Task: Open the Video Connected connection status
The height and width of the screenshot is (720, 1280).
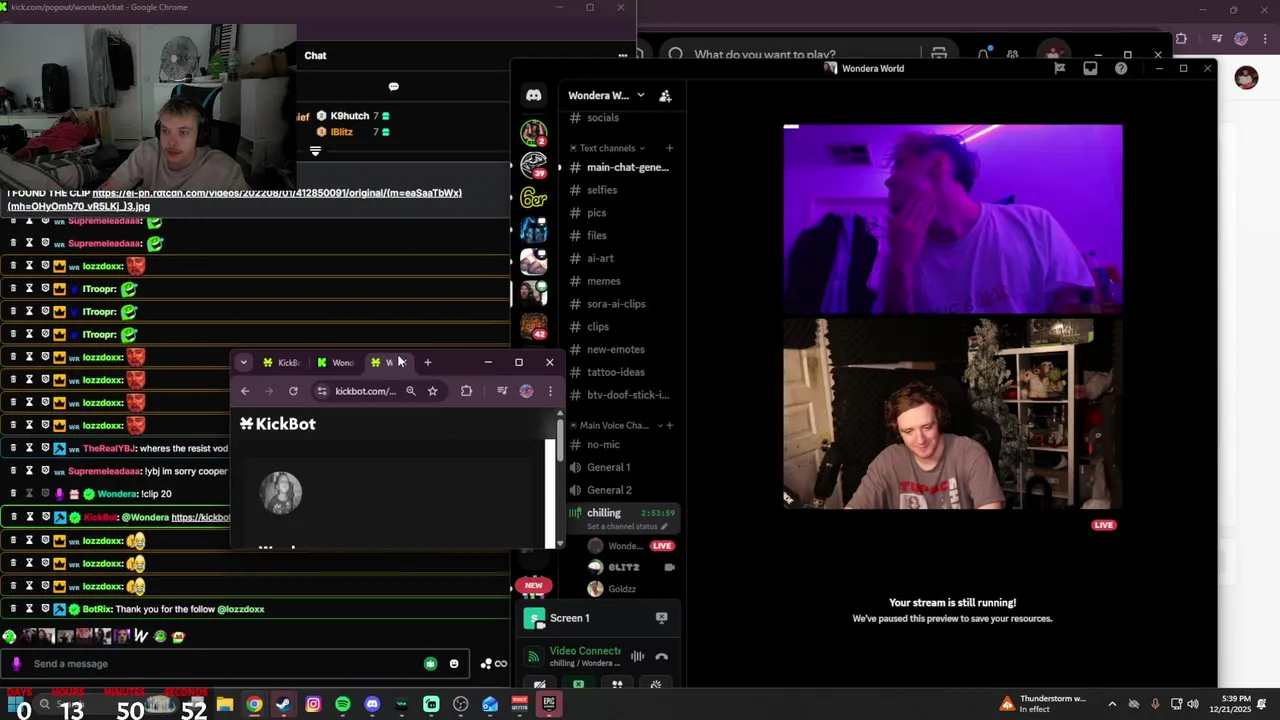Action: tap(585, 651)
